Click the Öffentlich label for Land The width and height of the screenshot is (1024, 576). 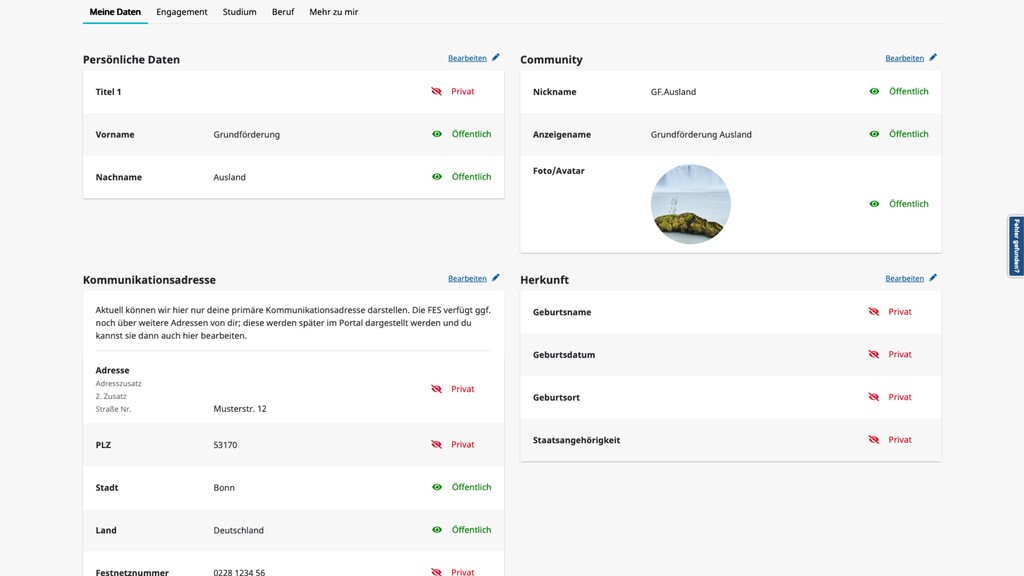472,530
